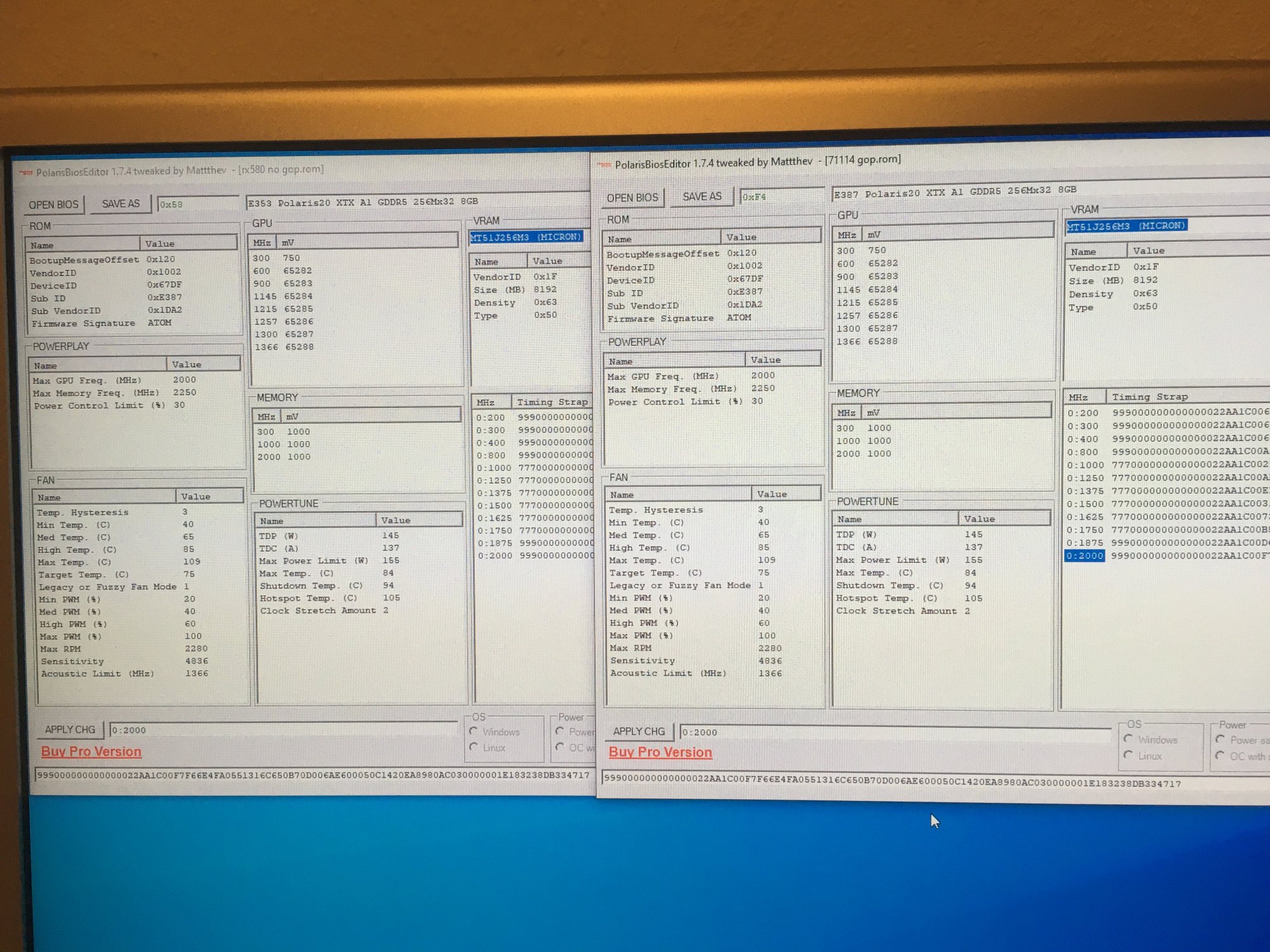Select MT51J256M3 (MICRON) VRAM entry in right window

coord(1126,226)
